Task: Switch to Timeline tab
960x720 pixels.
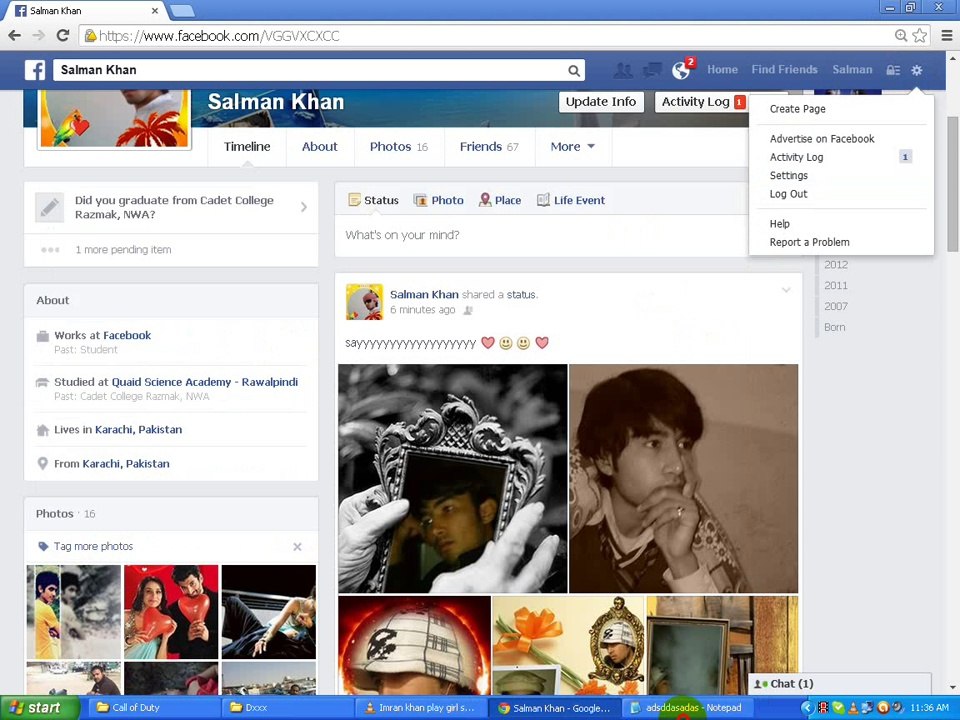Action: click(247, 146)
